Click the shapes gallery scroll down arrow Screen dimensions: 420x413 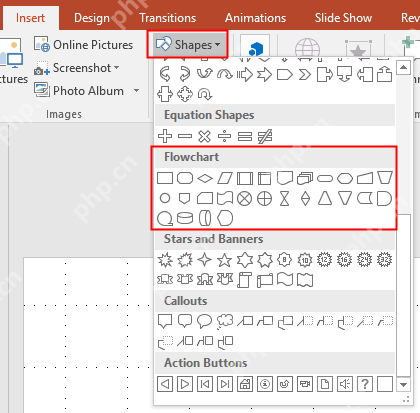403,385
